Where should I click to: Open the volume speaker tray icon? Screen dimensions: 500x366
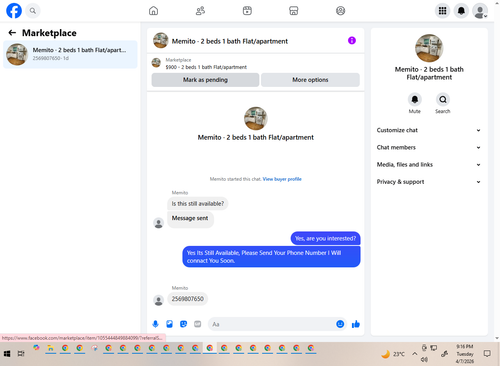[424, 360]
